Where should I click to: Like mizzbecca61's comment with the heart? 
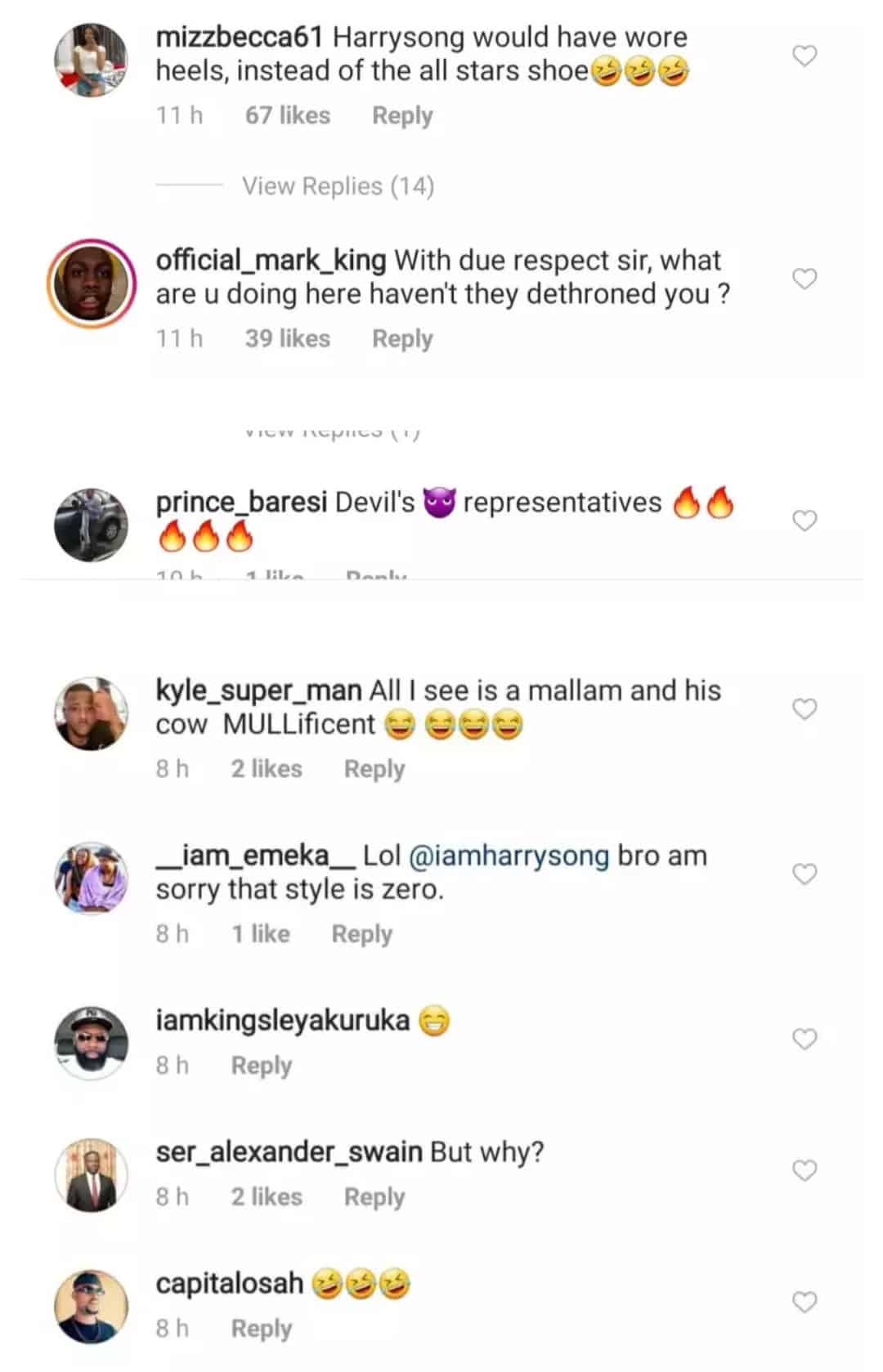(805, 56)
